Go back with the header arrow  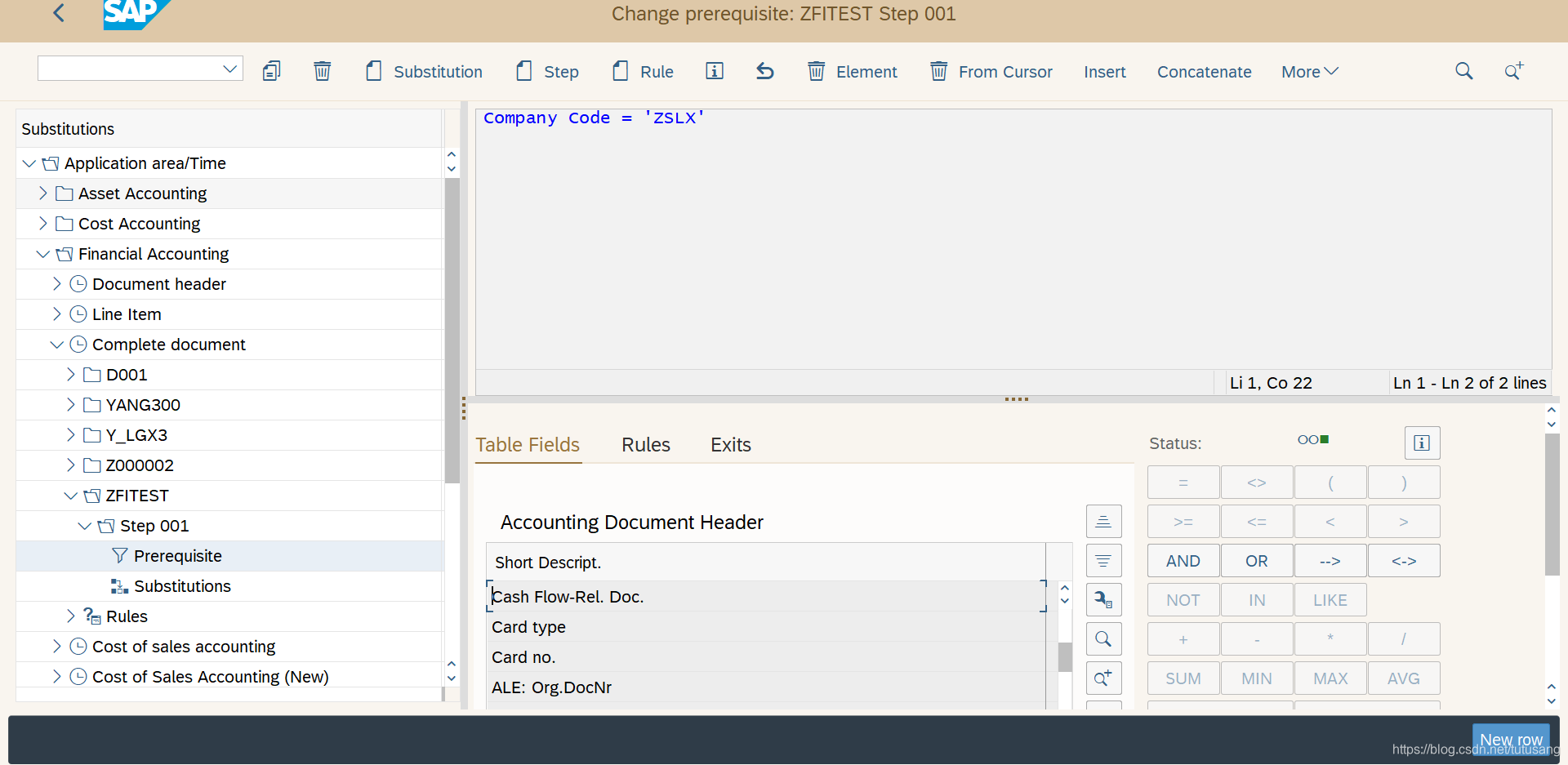tap(59, 13)
